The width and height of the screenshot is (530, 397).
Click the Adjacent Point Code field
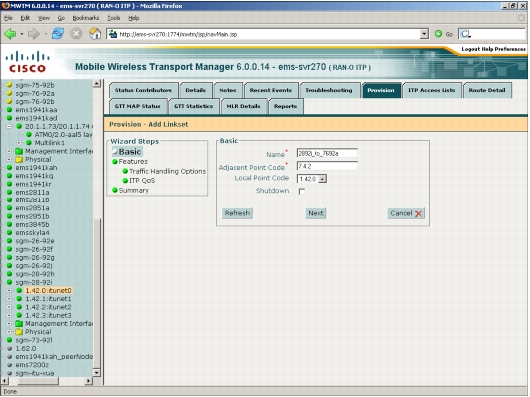pyautogui.click(x=327, y=166)
